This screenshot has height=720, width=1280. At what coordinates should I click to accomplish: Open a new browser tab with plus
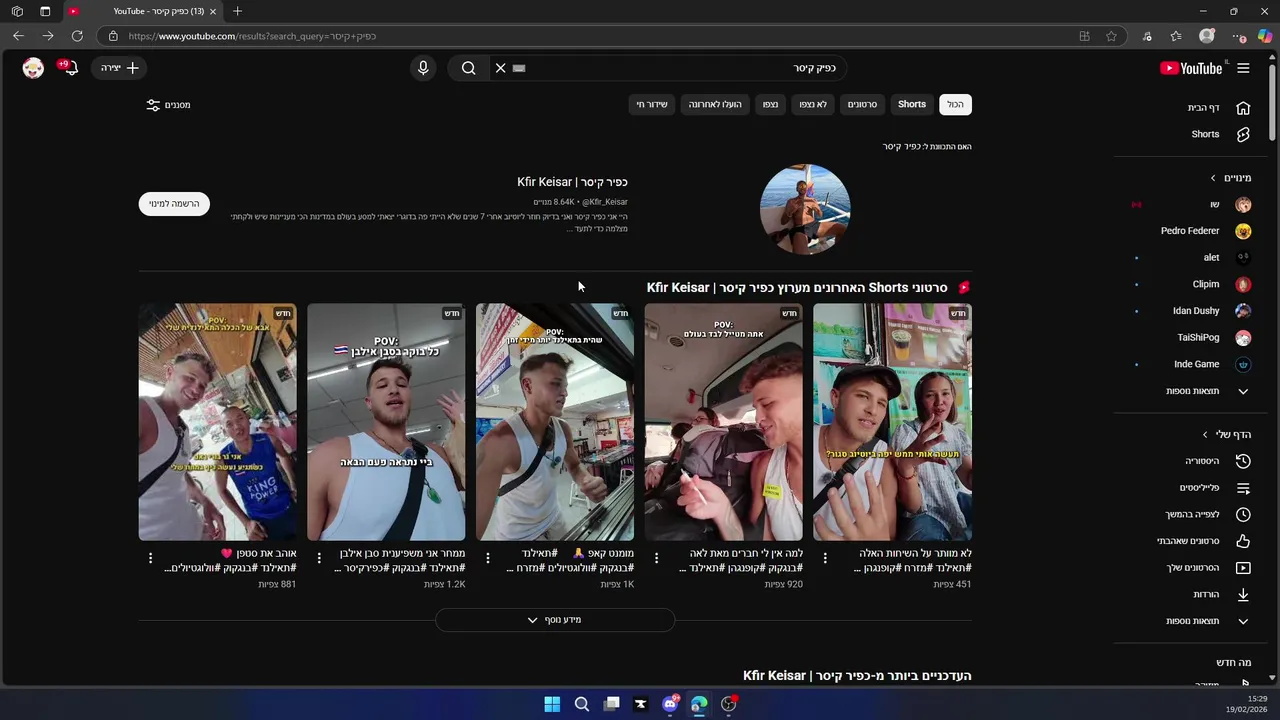[237, 11]
